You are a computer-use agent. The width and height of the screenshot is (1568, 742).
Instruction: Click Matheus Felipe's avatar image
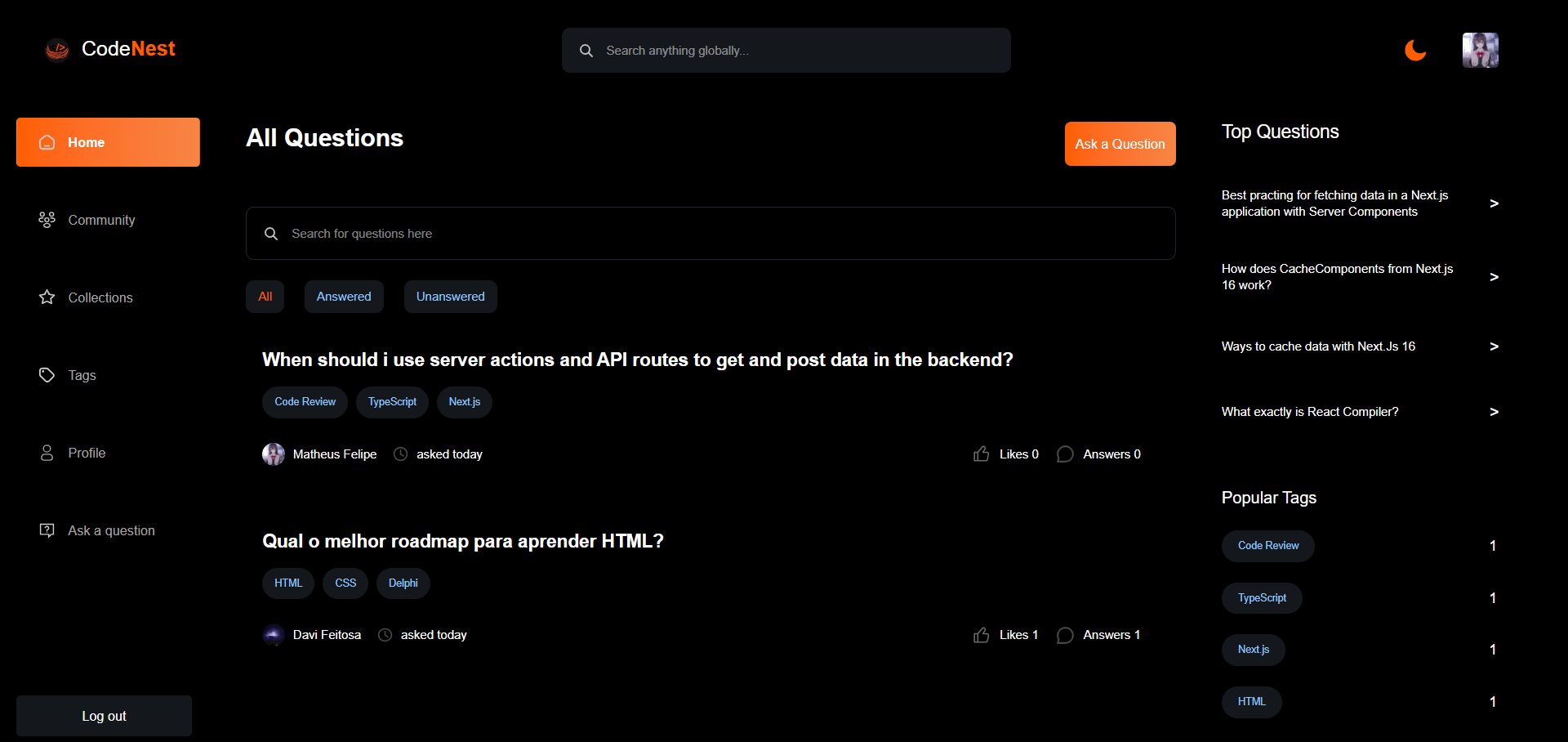click(274, 454)
